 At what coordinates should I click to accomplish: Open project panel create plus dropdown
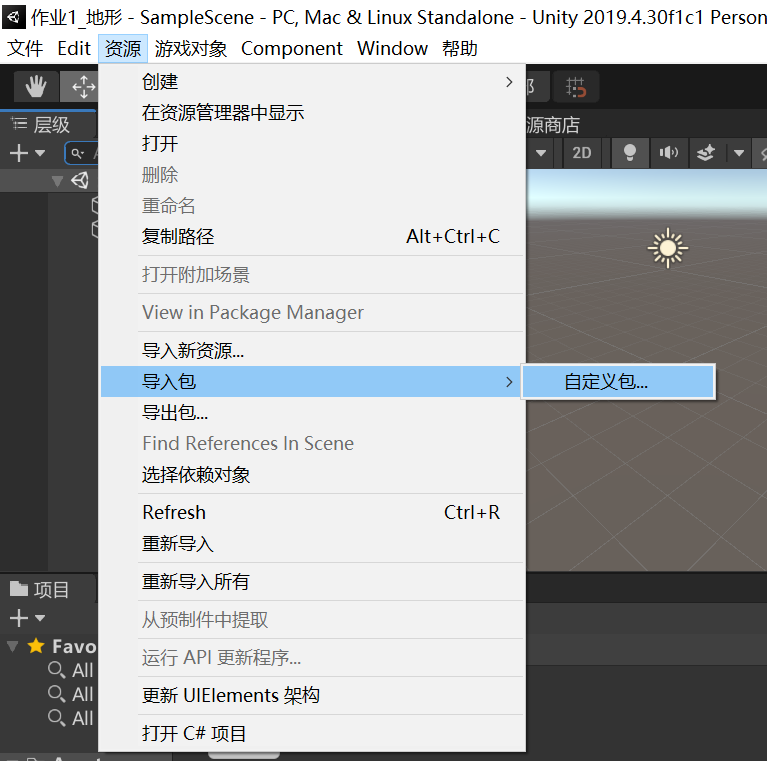(27, 618)
